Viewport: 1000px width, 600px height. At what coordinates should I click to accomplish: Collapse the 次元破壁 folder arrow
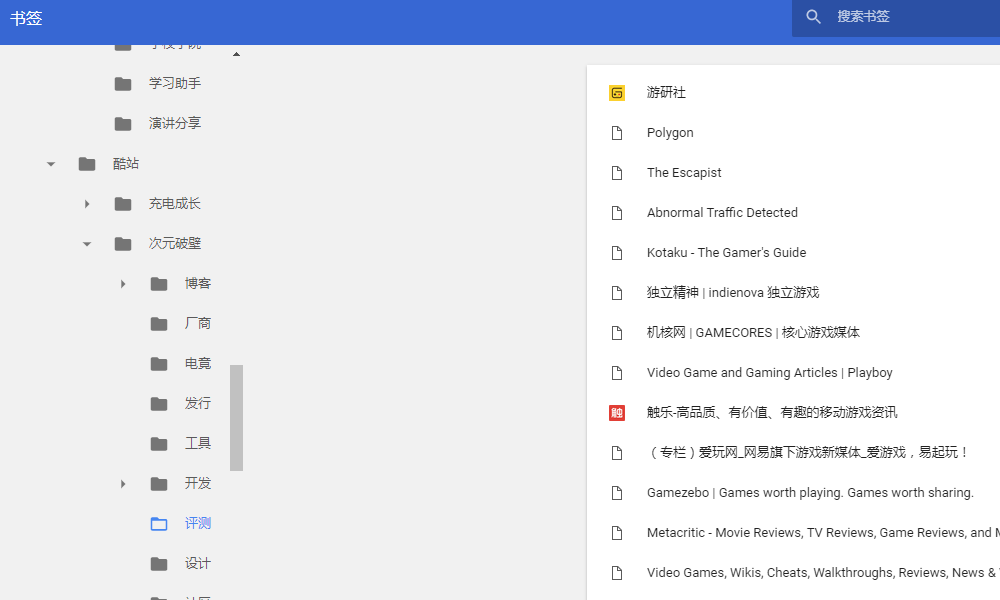pos(87,244)
